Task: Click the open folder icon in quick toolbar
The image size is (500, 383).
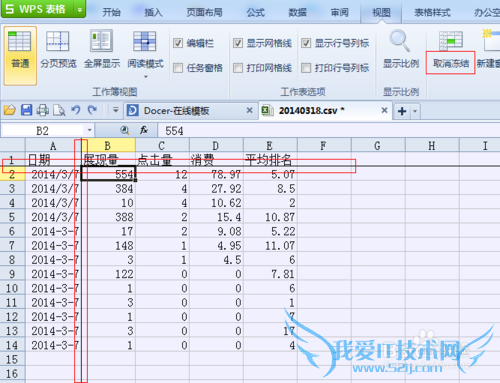Action: 10,110
